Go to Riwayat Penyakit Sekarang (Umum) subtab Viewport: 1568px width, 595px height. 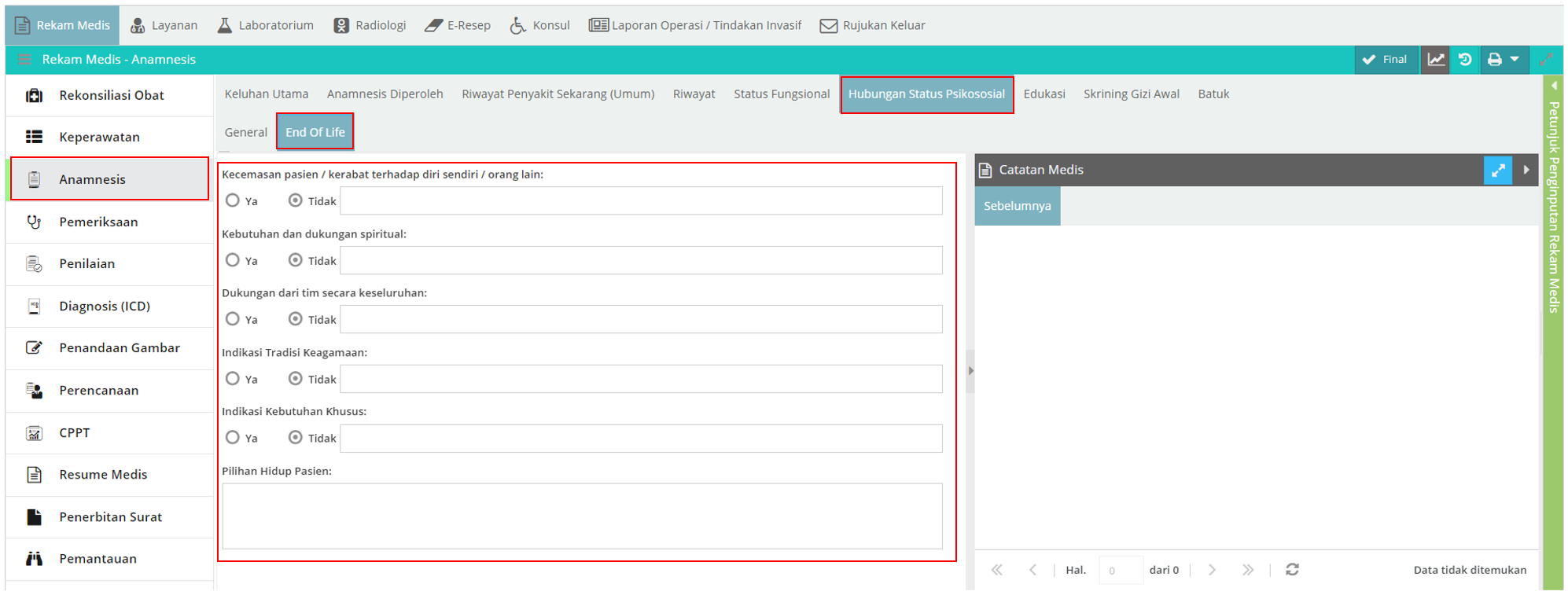pos(558,94)
